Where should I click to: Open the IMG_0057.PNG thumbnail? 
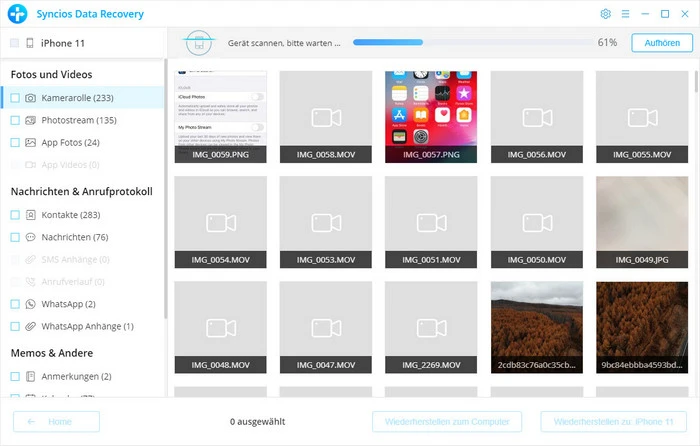coord(431,117)
